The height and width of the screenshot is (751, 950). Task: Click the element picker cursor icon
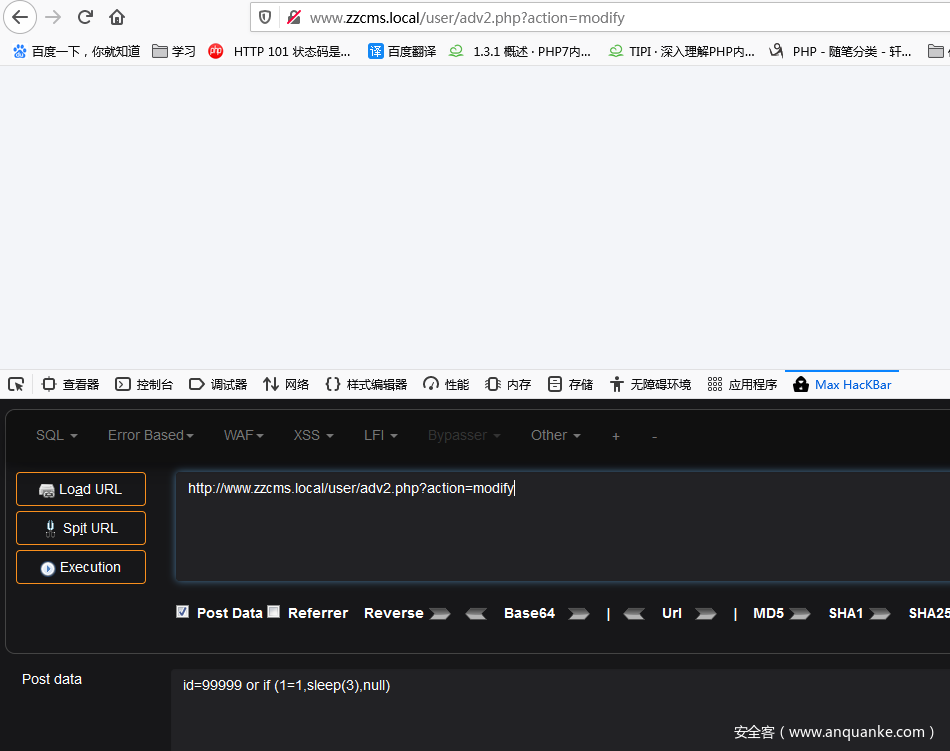click(x=16, y=384)
